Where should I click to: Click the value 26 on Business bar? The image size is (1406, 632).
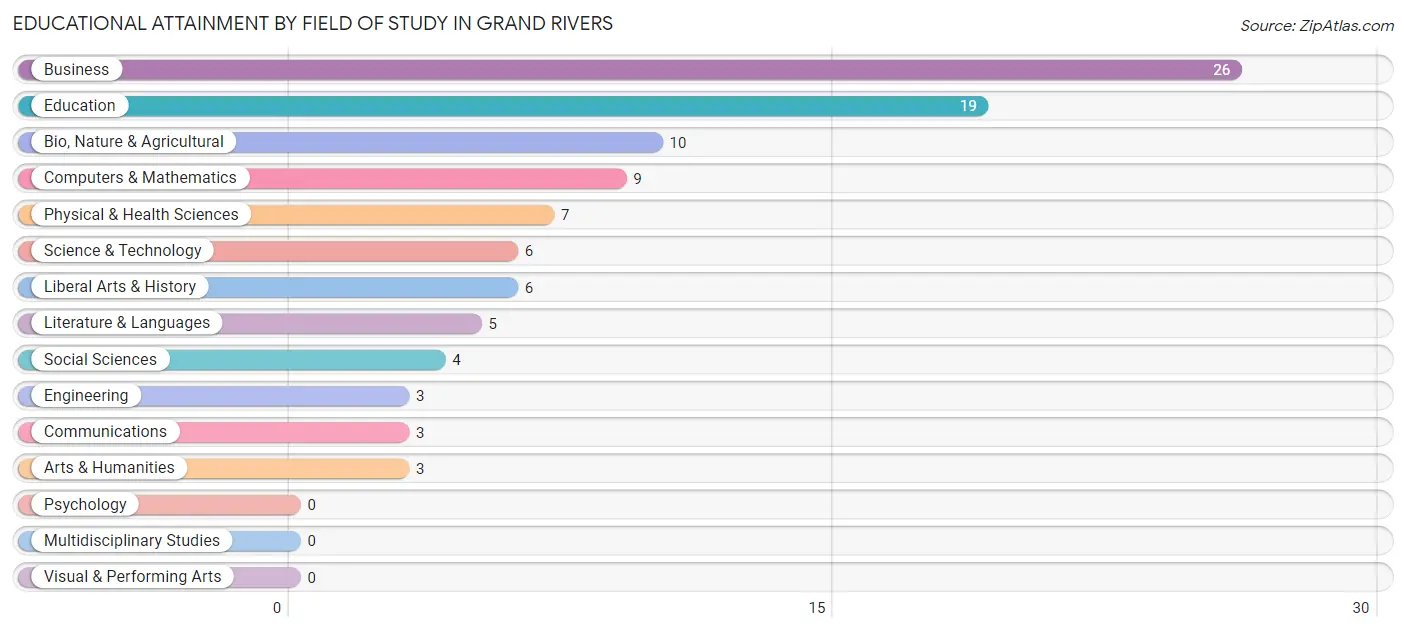click(x=1222, y=70)
